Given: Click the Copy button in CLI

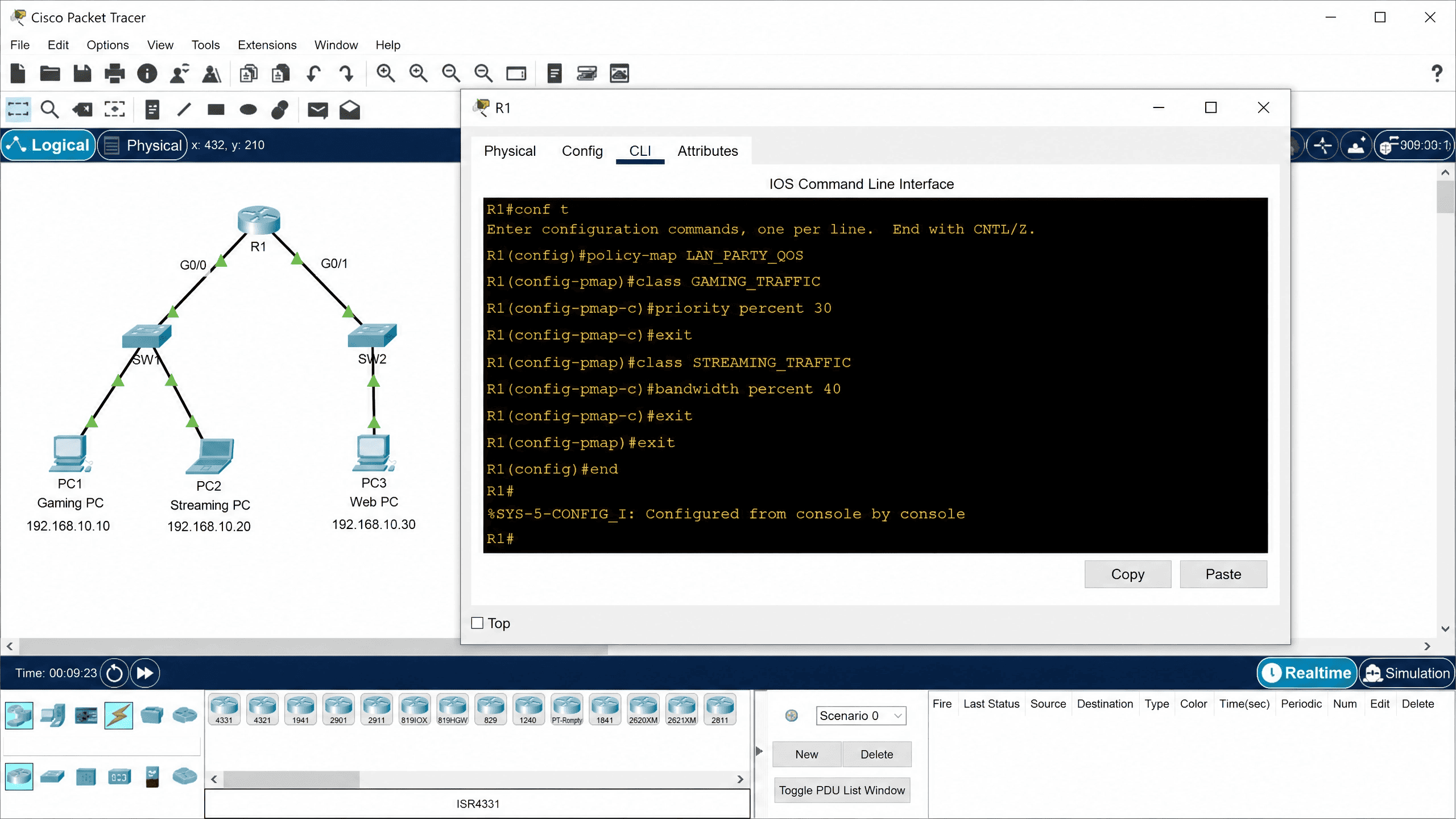Looking at the screenshot, I should (x=1127, y=574).
